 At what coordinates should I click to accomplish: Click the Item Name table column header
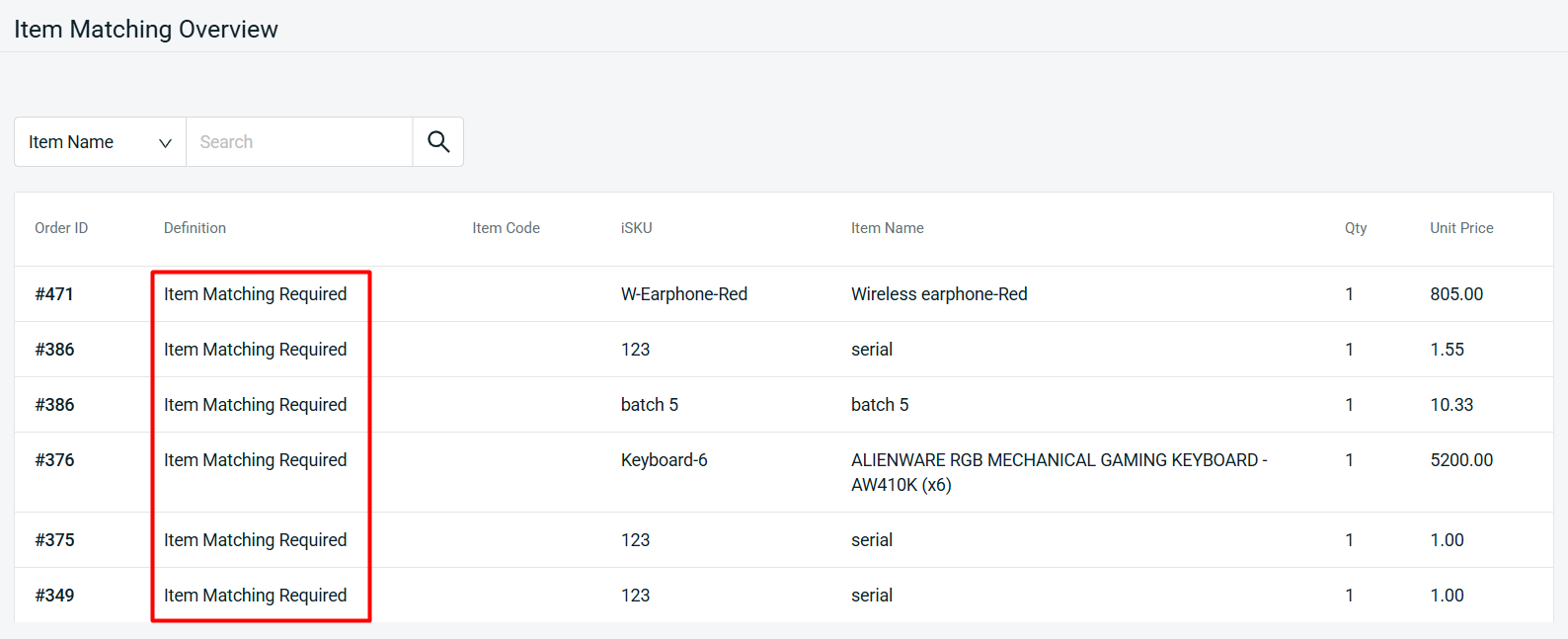click(887, 228)
